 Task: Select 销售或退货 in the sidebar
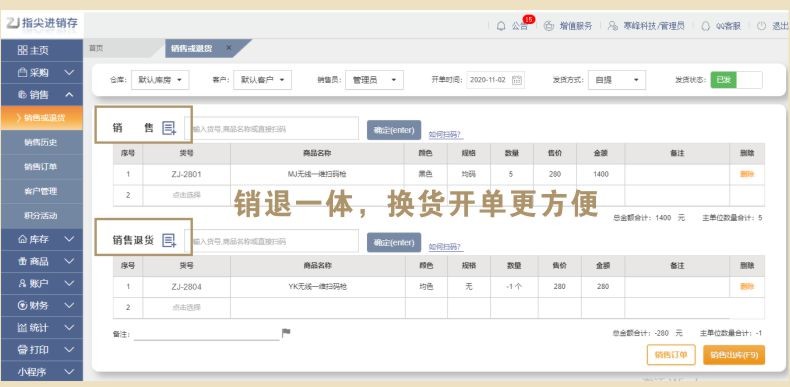(x=42, y=118)
